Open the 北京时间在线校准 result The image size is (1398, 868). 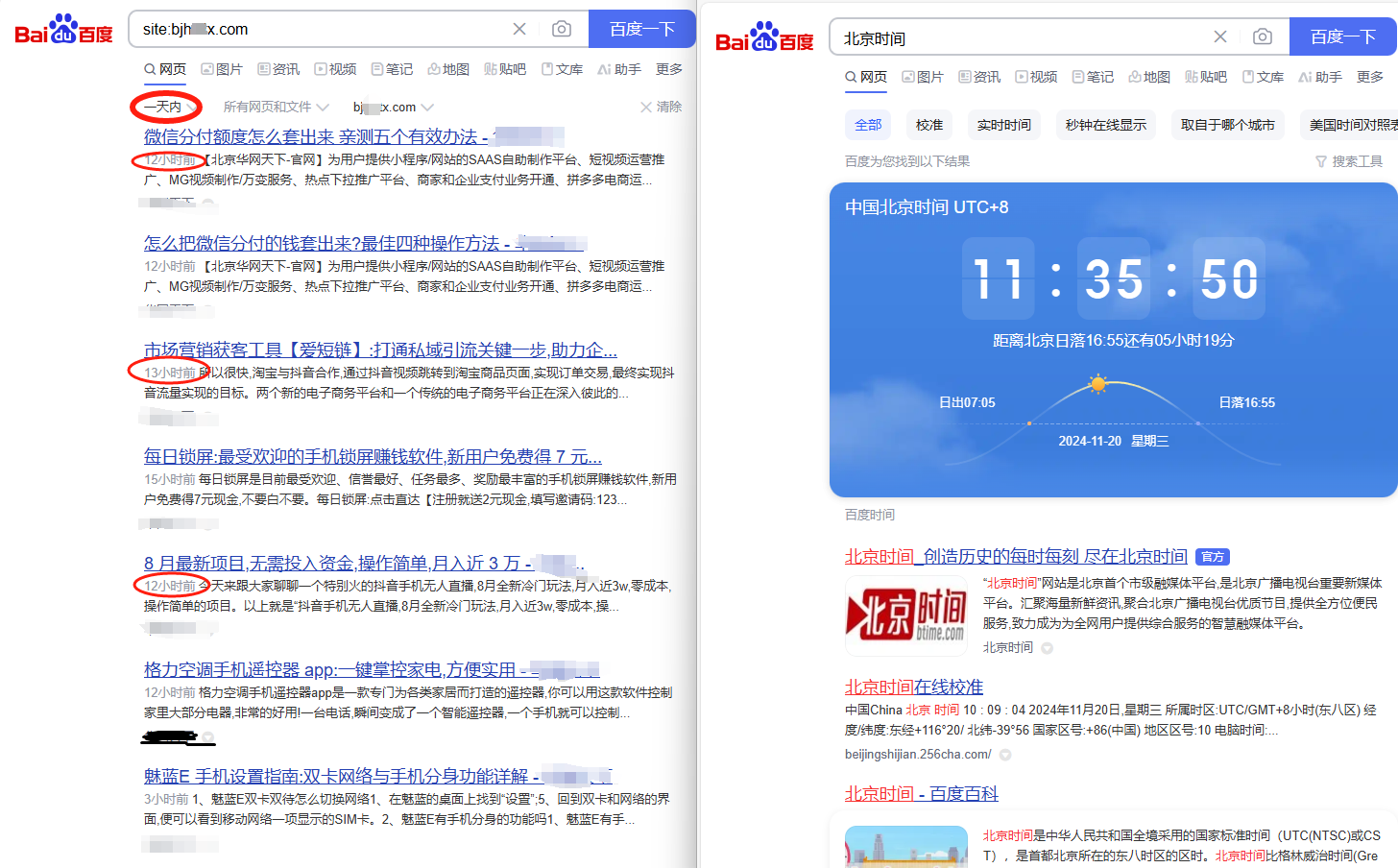(x=914, y=687)
